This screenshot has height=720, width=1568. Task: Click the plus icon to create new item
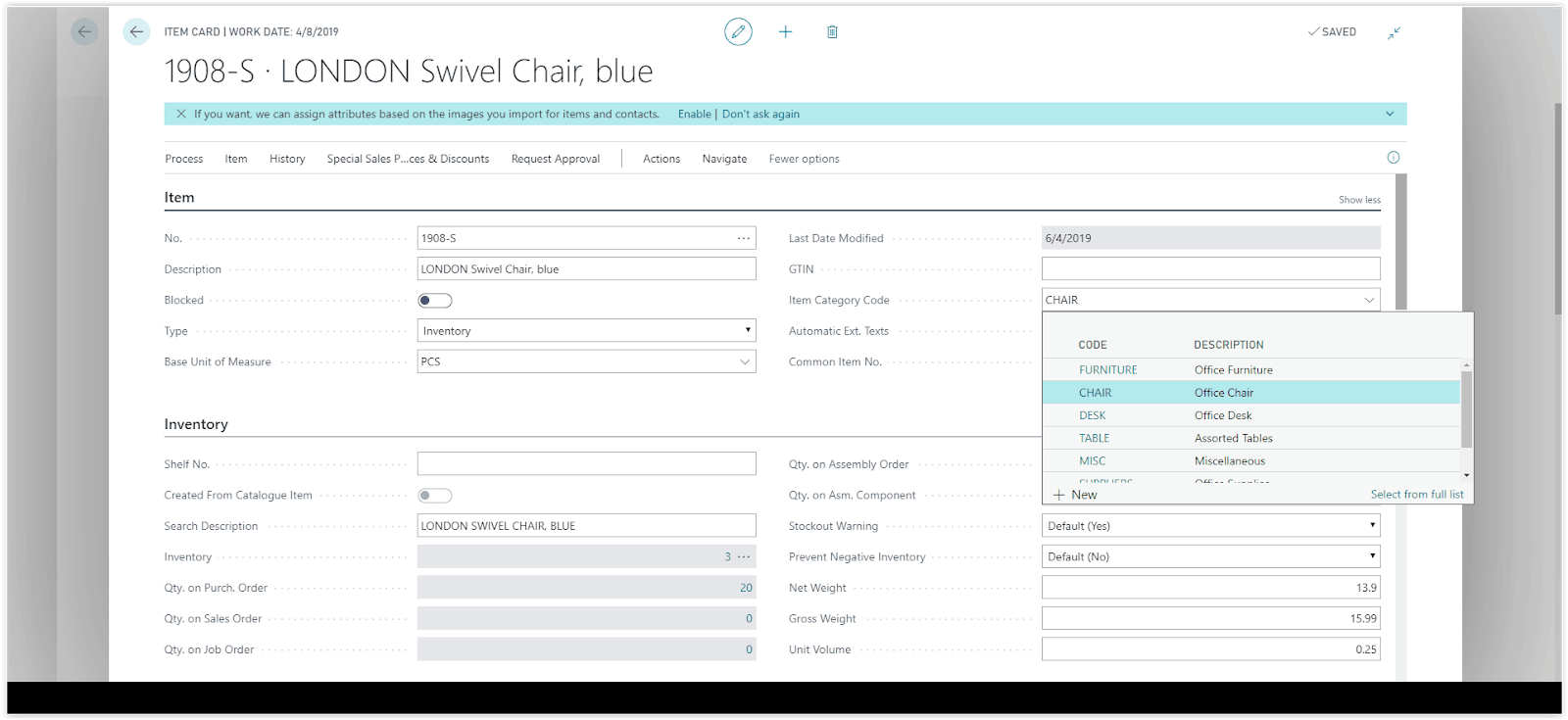pos(785,31)
